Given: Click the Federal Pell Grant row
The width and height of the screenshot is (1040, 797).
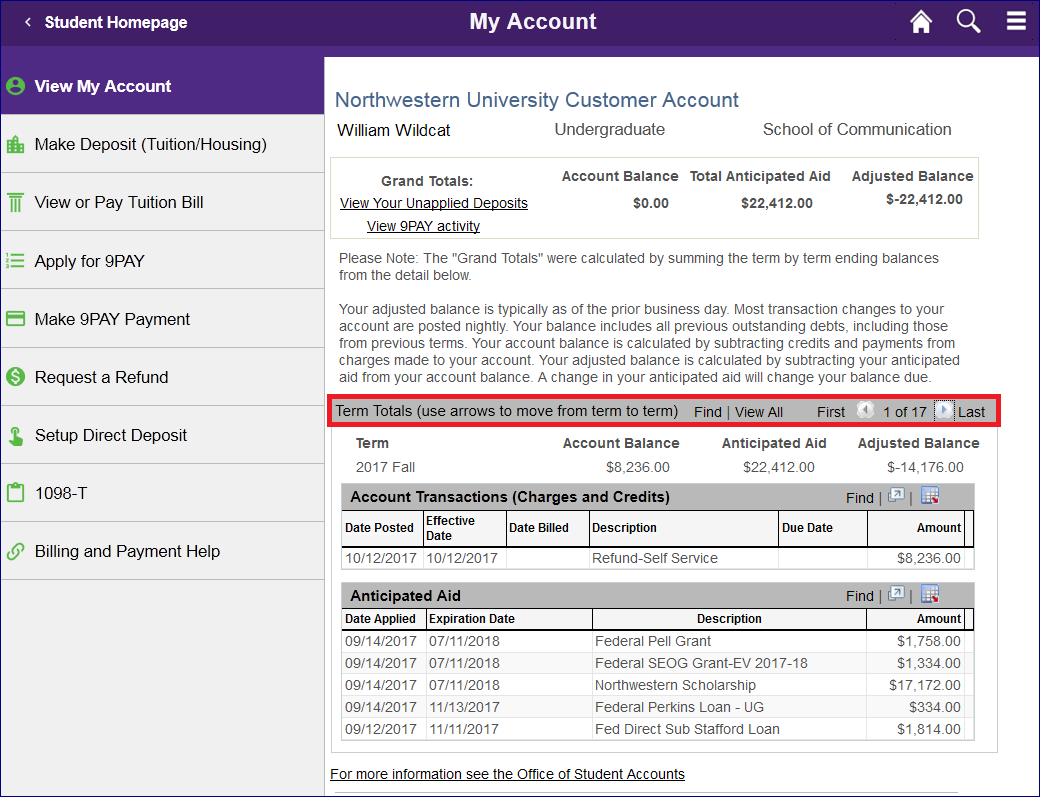Looking at the screenshot, I should (x=658, y=641).
